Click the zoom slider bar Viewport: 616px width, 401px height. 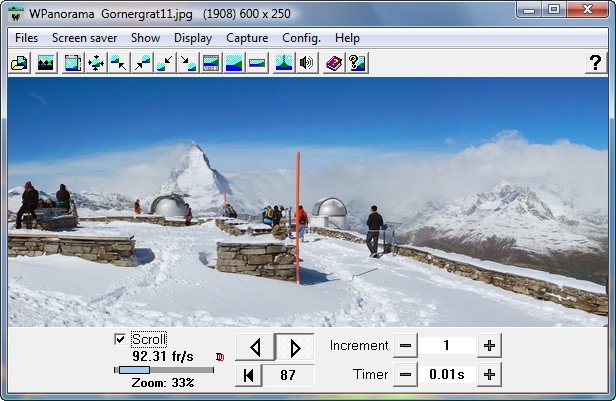point(164,370)
